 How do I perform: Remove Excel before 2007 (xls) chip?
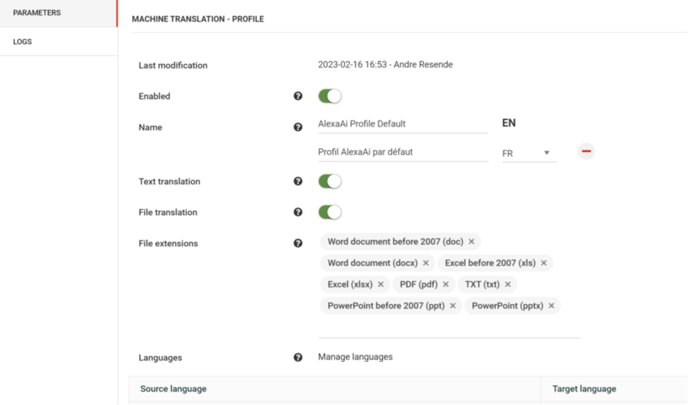pyautogui.click(x=544, y=263)
